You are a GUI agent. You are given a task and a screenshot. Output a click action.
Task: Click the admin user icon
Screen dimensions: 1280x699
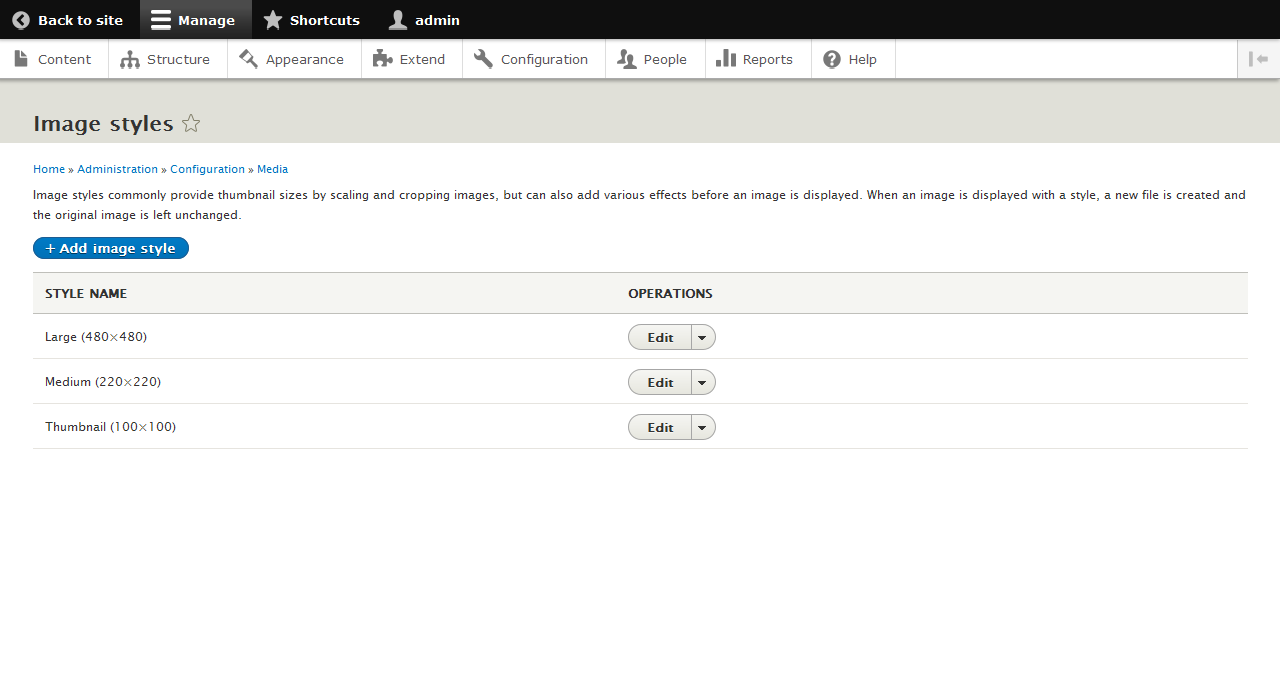click(x=398, y=20)
